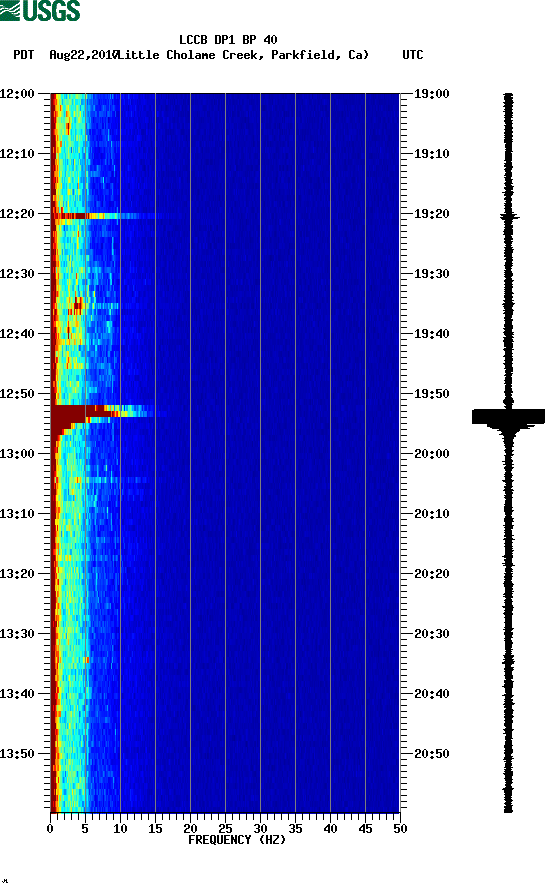Image resolution: width=552 pixels, height=892 pixels.
Task: Click the '10' frequency axis label
Action: (120, 829)
